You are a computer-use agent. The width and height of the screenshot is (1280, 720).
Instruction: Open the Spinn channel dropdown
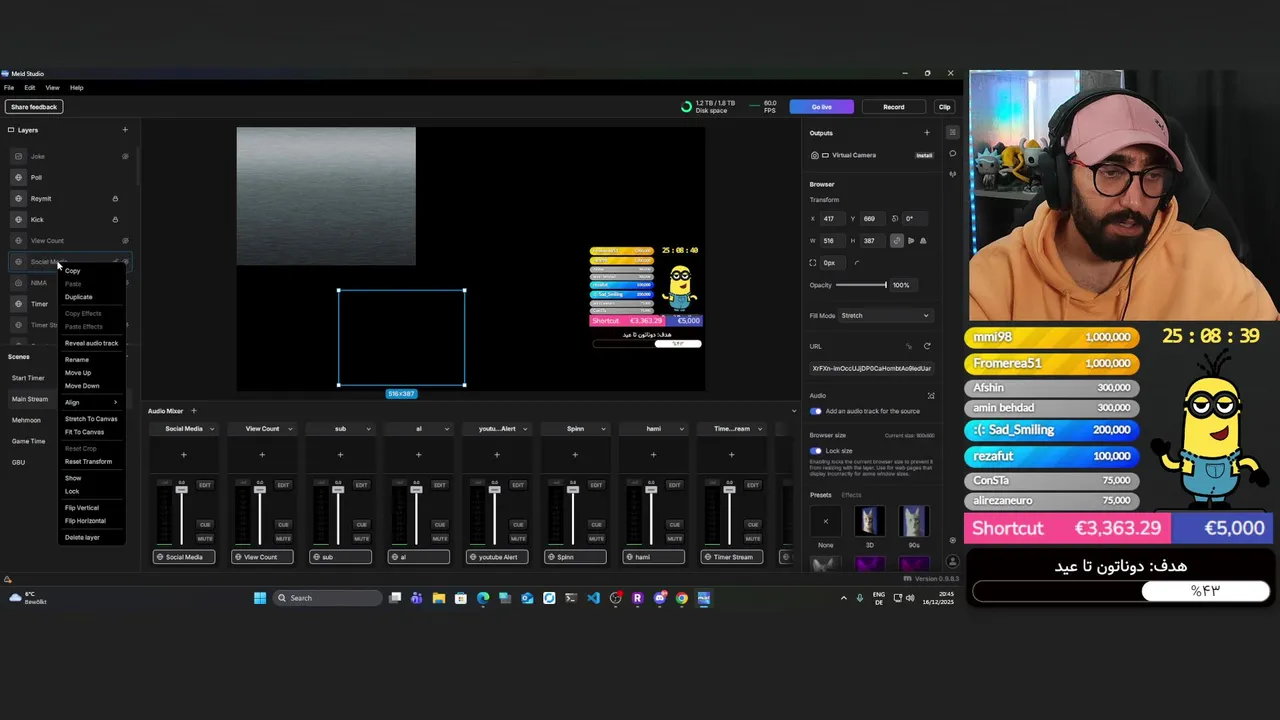click(603, 429)
